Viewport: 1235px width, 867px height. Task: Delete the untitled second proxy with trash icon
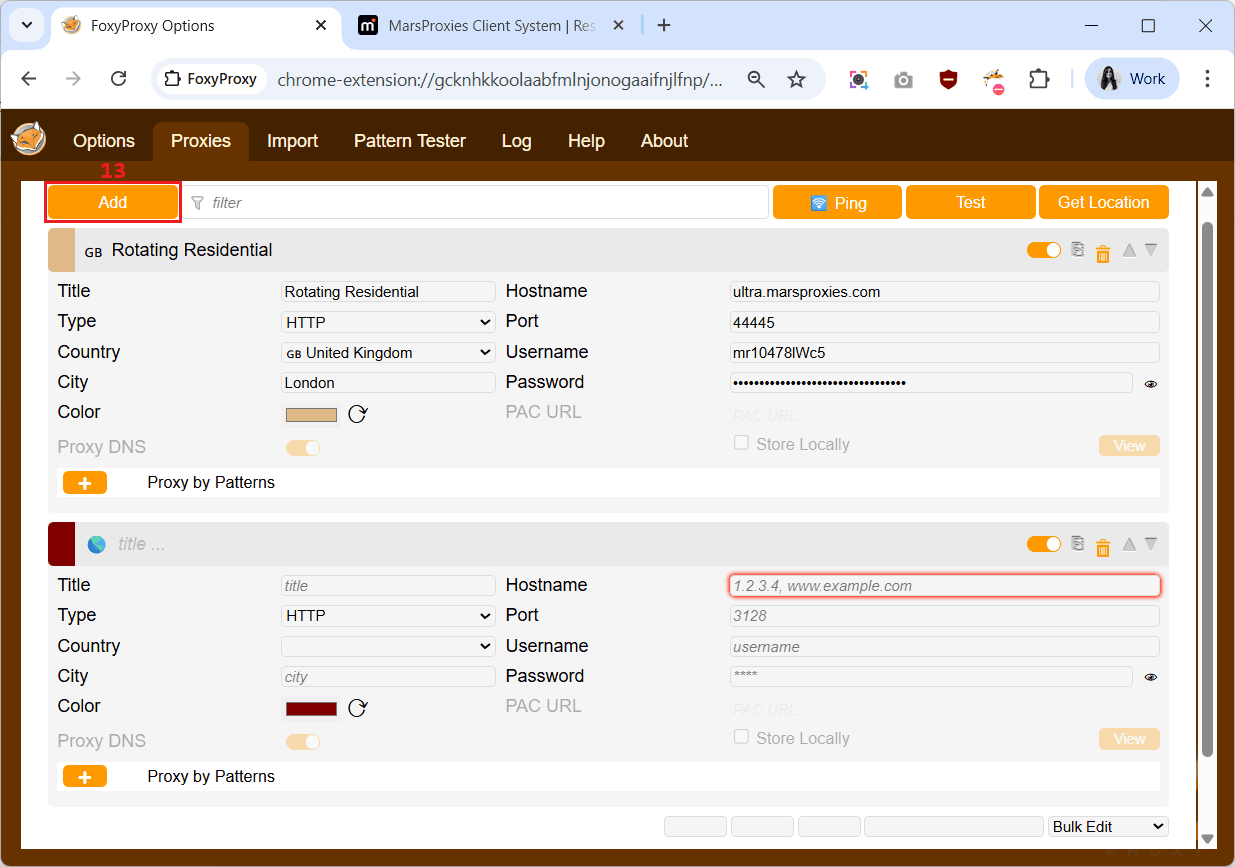[1103, 546]
